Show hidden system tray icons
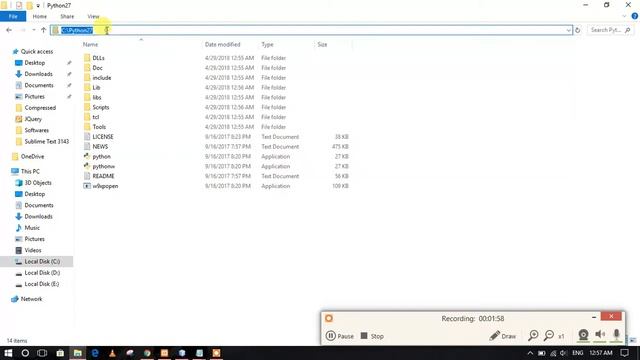 (x=530, y=353)
